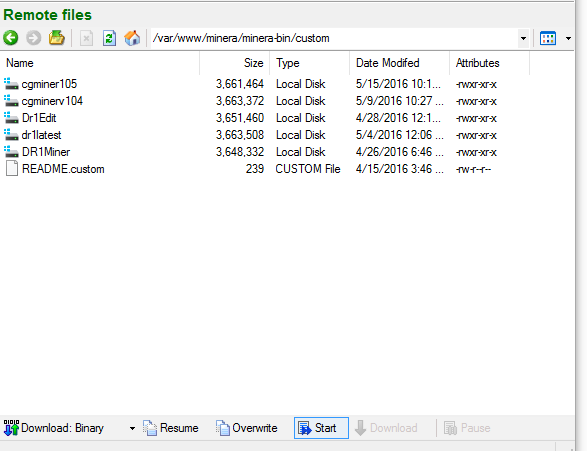587x451 pixels.
Task: Select the file name cgminerv104
Action: (x=52, y=101)
